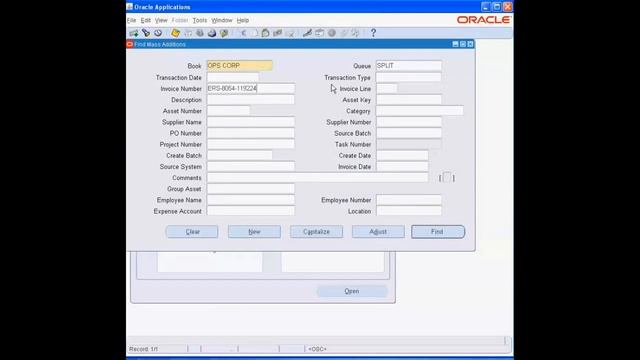Click the Create Batch field
Image resolution: width=640 pixels, height=360 pixels.
click(x=240, y=156)
